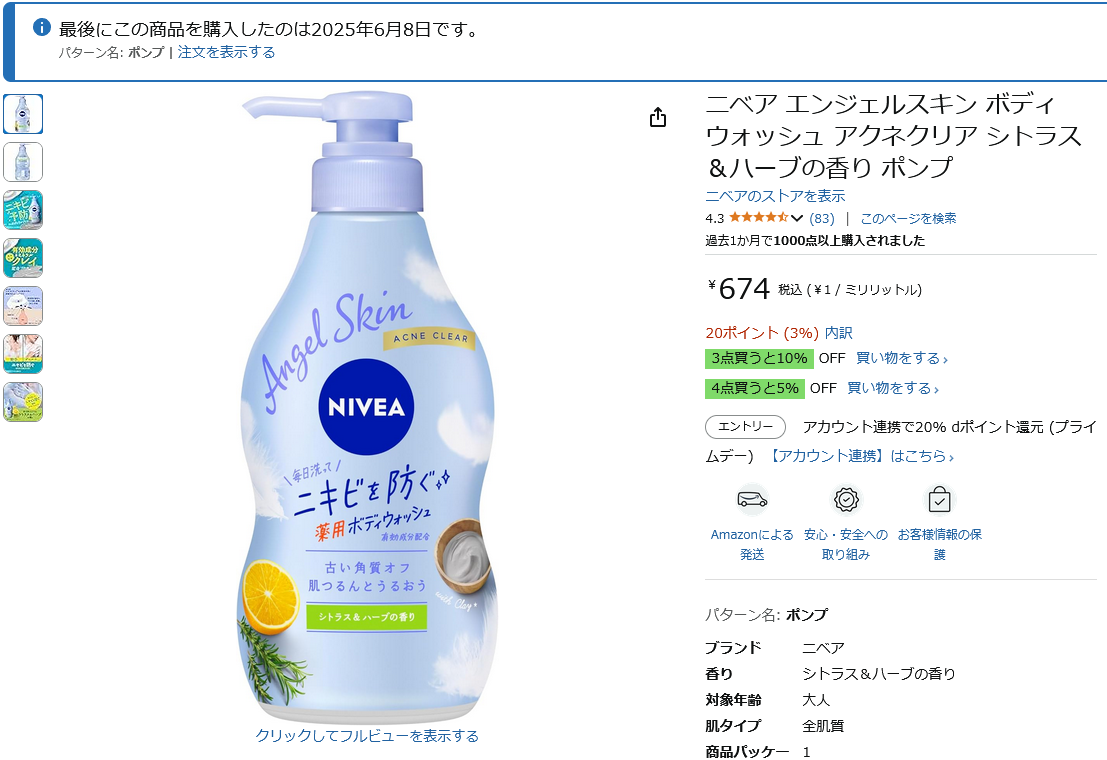
Task: Click the このページを検索 link
Action: click(908, 218)
